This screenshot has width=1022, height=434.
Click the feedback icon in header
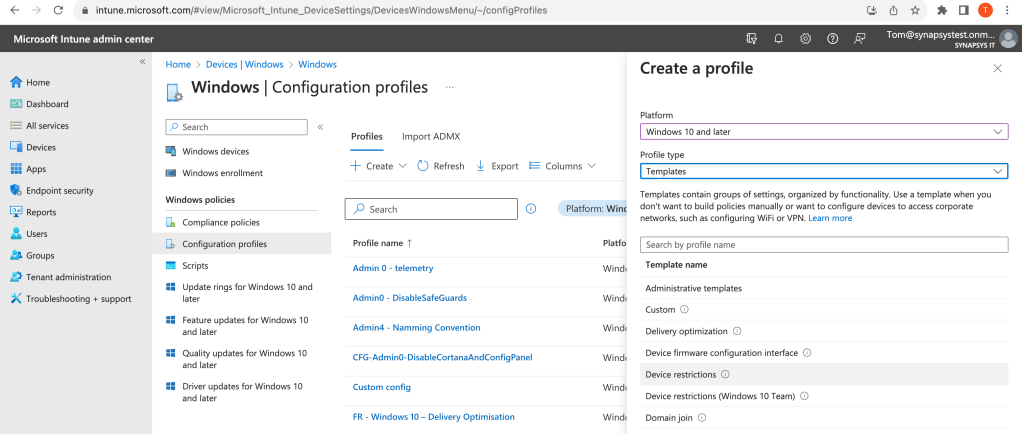click(859, 39)
